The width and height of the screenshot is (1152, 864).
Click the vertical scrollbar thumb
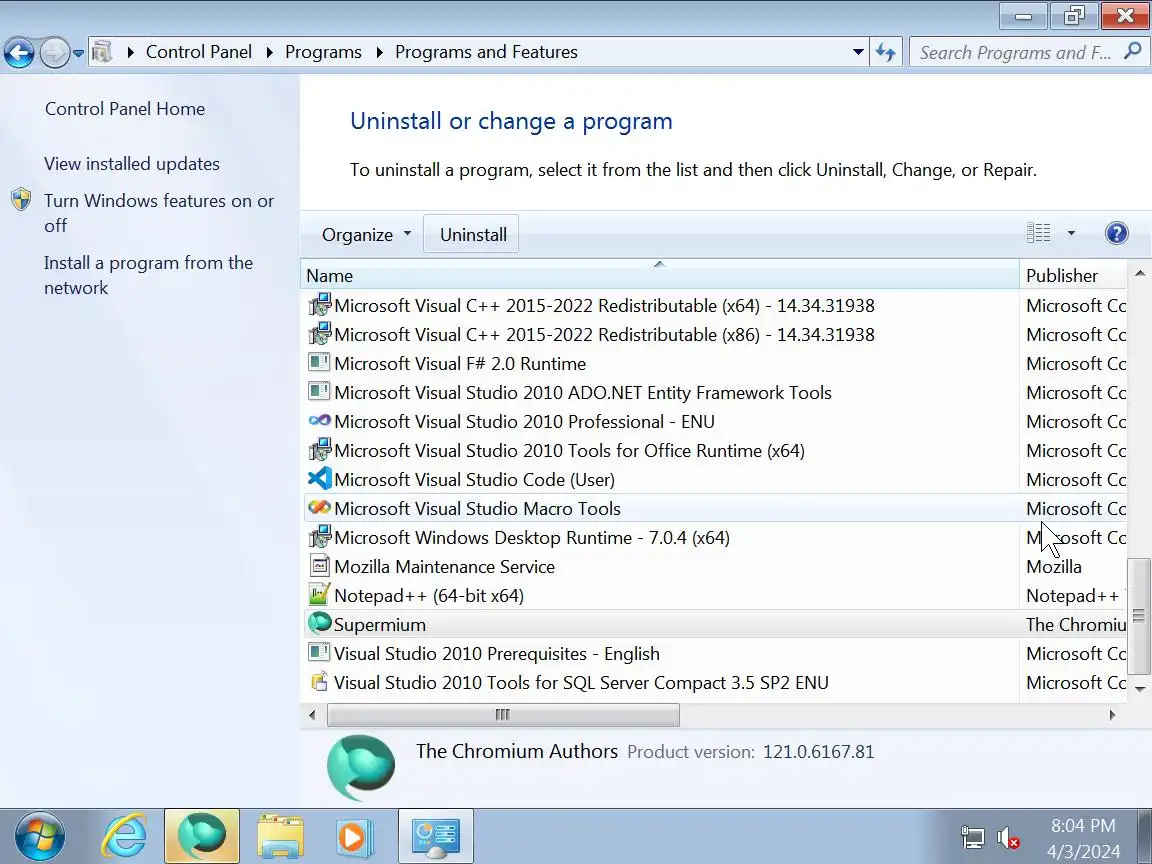click(x=1140, y=616)
